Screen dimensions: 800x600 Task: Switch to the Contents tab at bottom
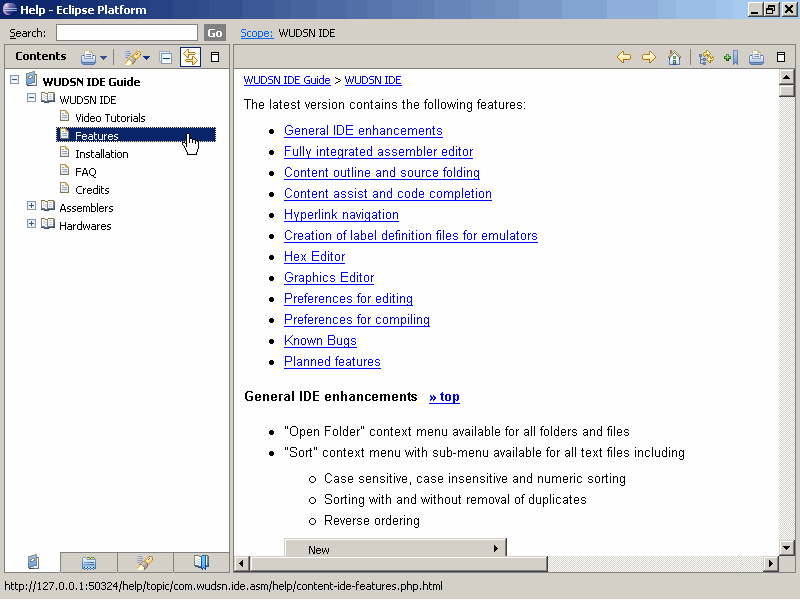[33, 562]
